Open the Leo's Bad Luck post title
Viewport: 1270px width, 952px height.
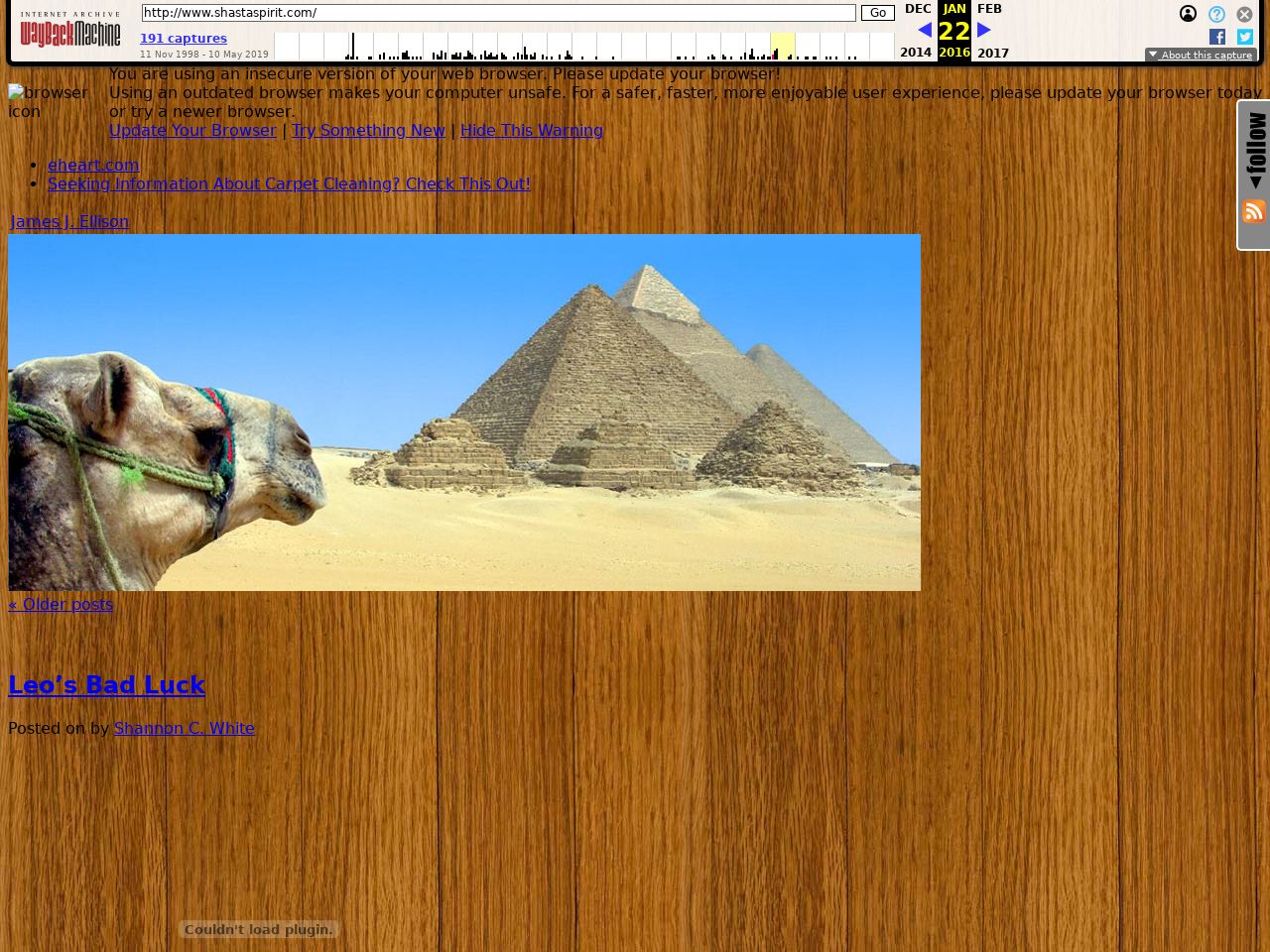point(106,685)
